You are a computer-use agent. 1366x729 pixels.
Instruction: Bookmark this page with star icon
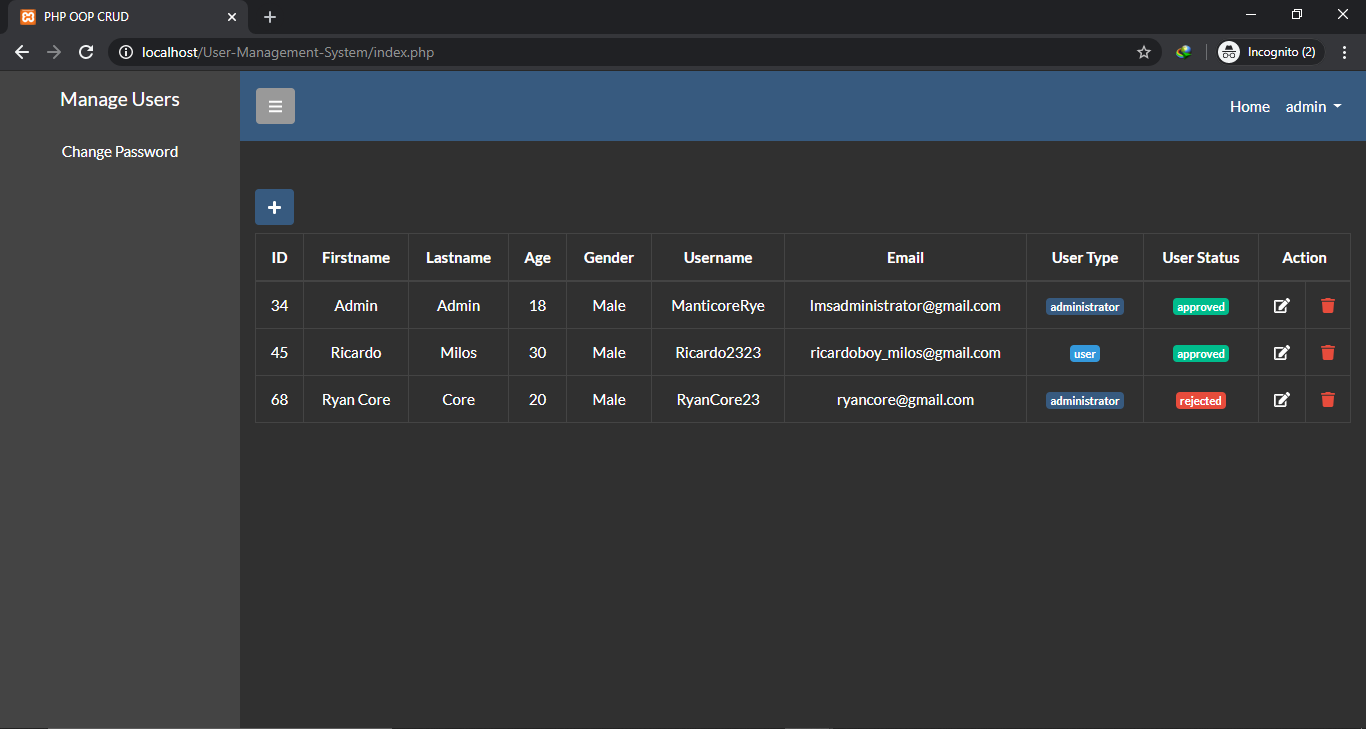coord(1144,52)
